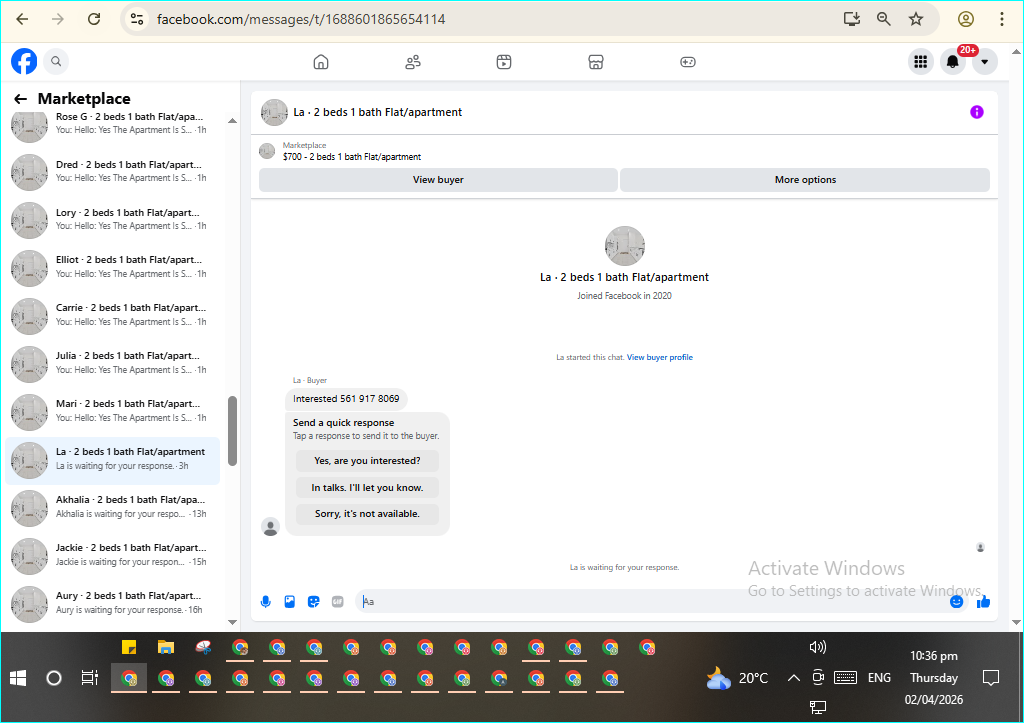Click the listing thumbnail above La's name
This screenshot has width=1024, height=723.
[625, 246]
